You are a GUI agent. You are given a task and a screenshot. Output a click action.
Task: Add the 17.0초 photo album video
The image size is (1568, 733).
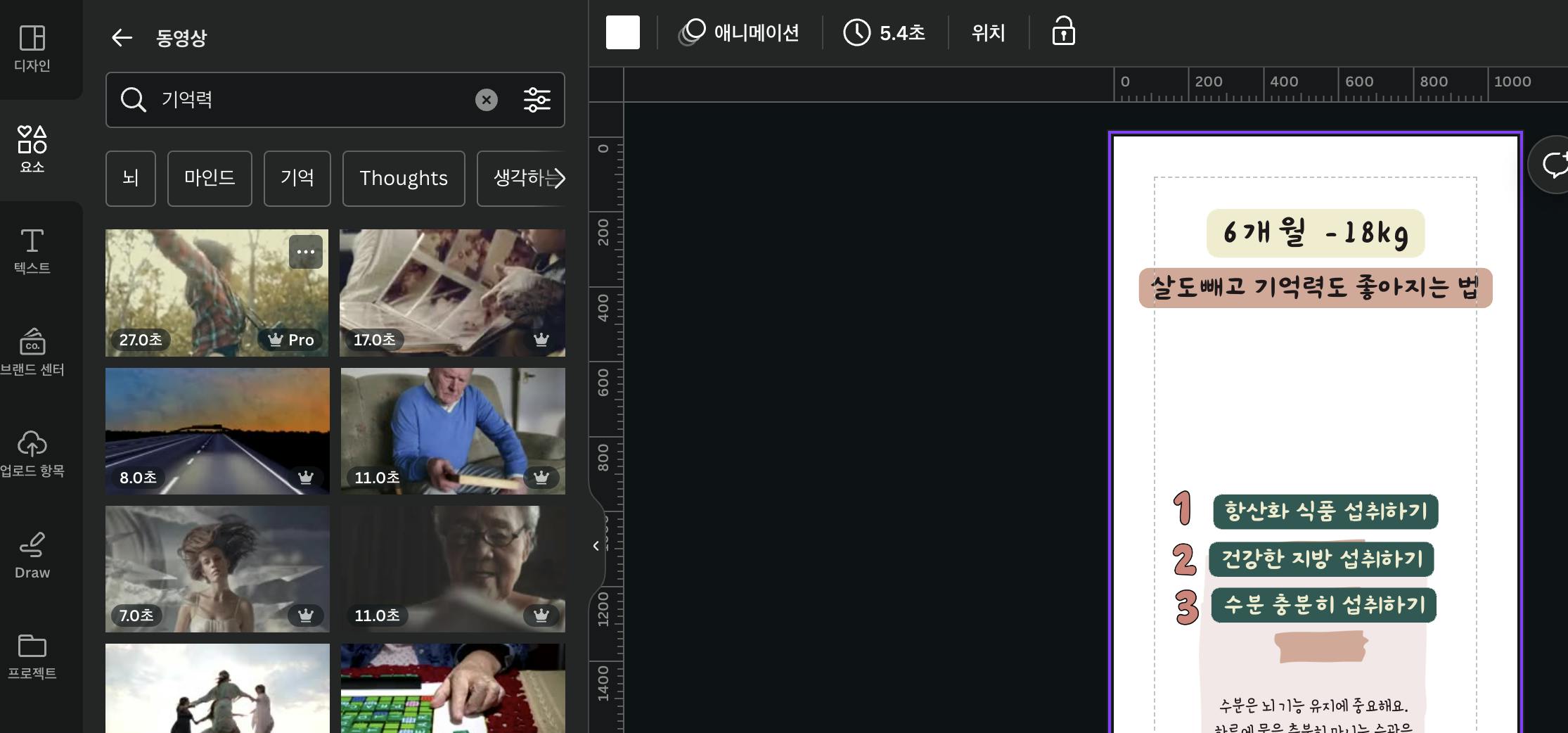tap(452, 293)
